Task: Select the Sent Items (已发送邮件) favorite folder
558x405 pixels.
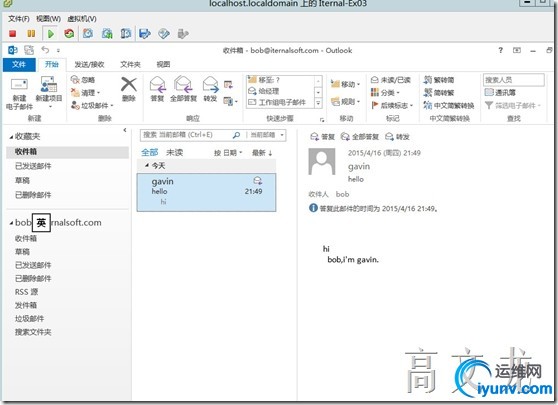Action: point(33,166)
